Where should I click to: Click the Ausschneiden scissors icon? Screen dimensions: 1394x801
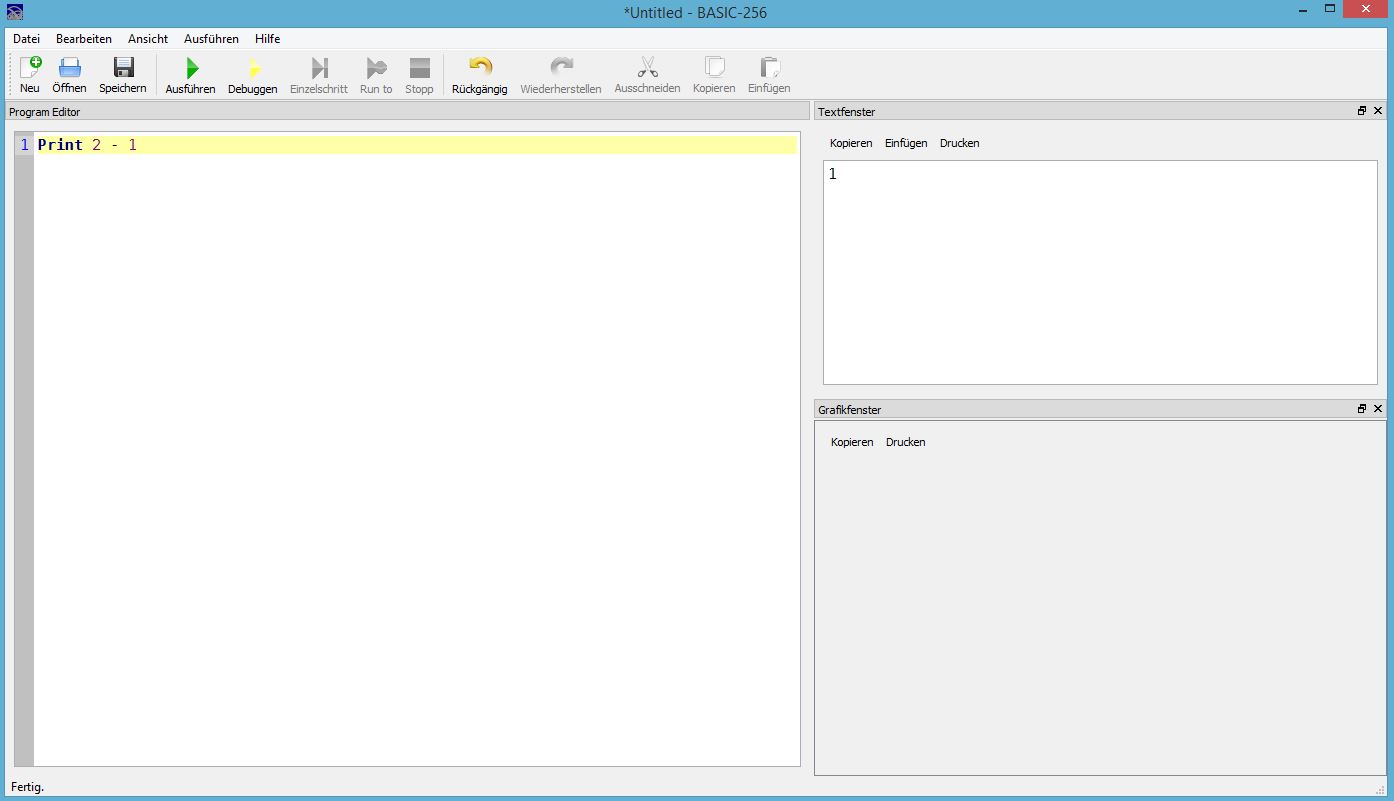(647, 68)
